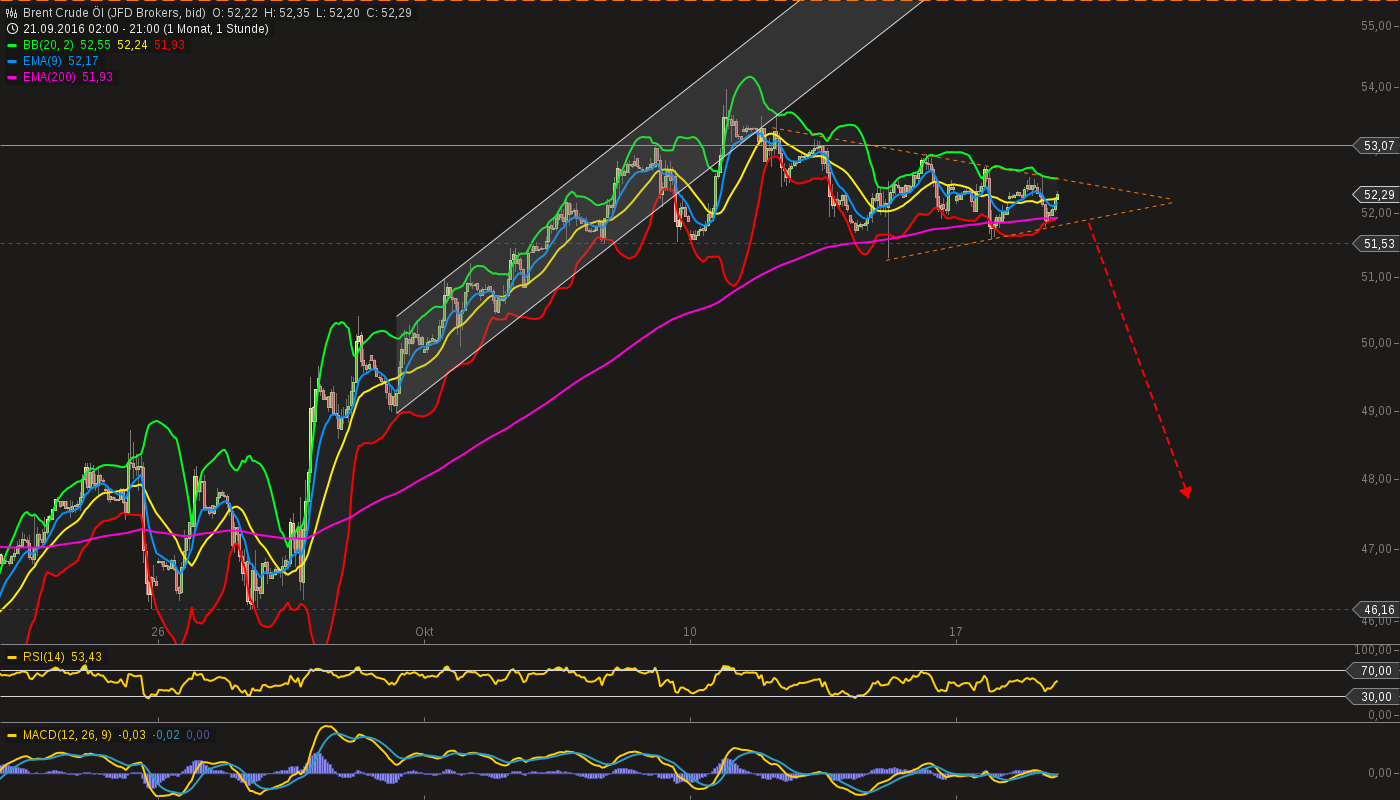Click the MACD value -0,03
Image resolution: width=1400 pixels, height=800 pixels.
[132, 735]
